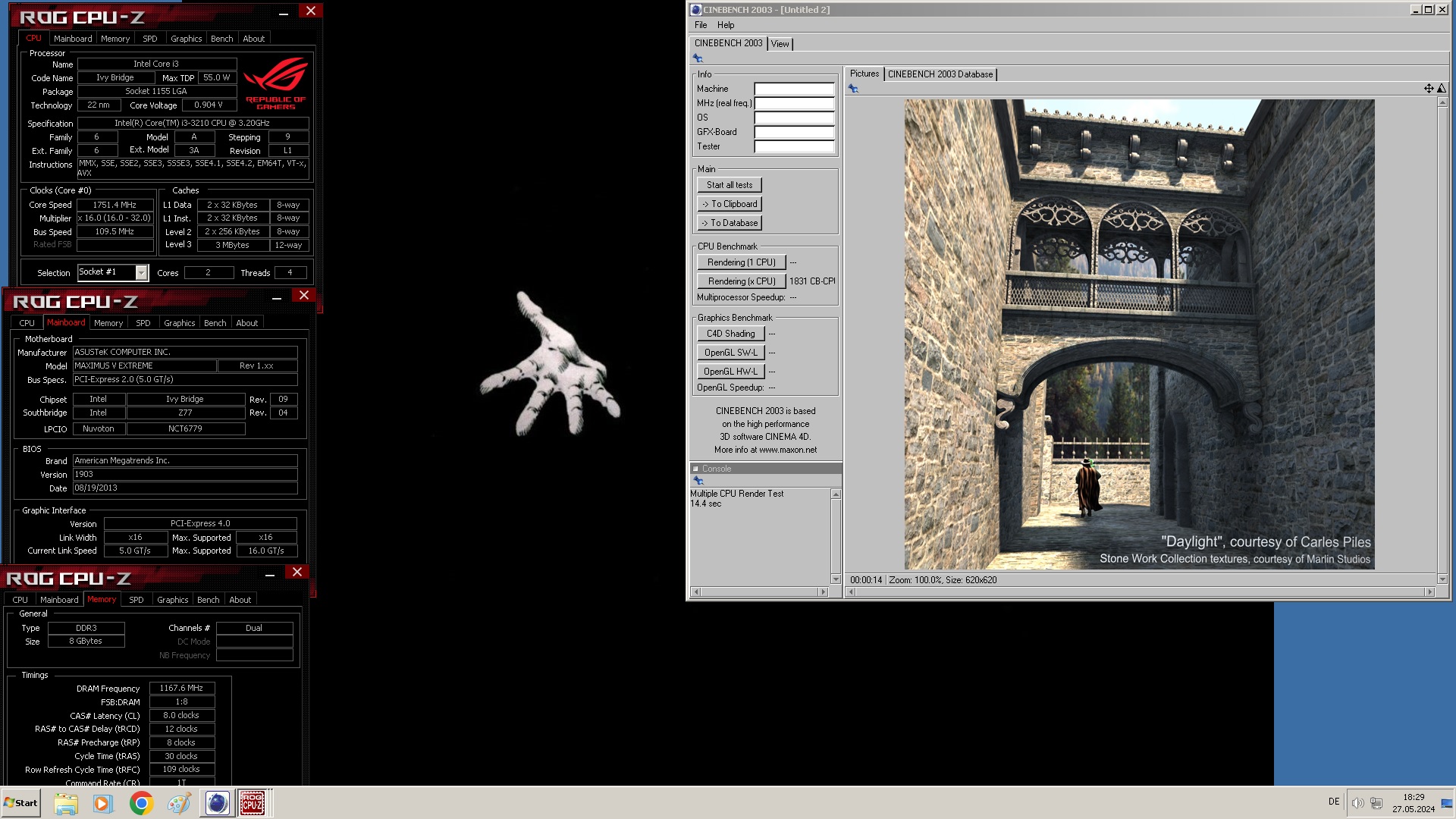Click the move cross icon in Pictures panel

(1429, 89)
